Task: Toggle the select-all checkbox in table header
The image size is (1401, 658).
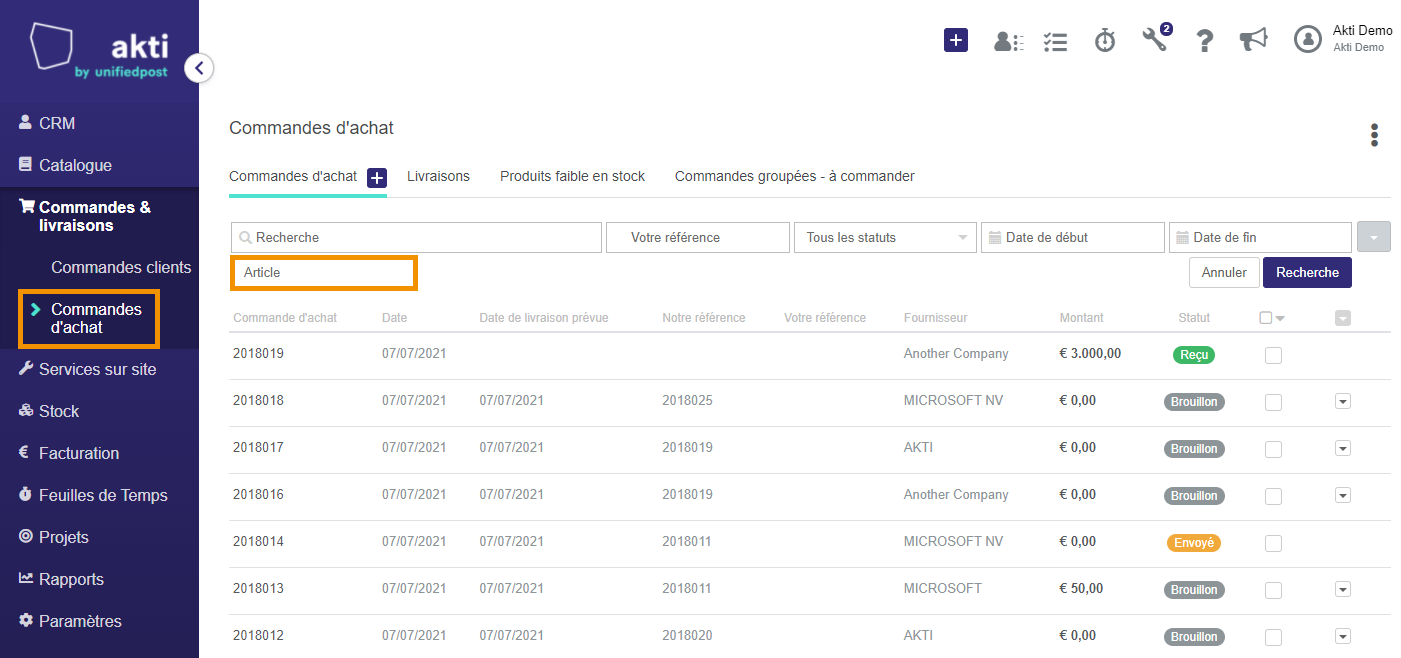Action: point(1266,318)
